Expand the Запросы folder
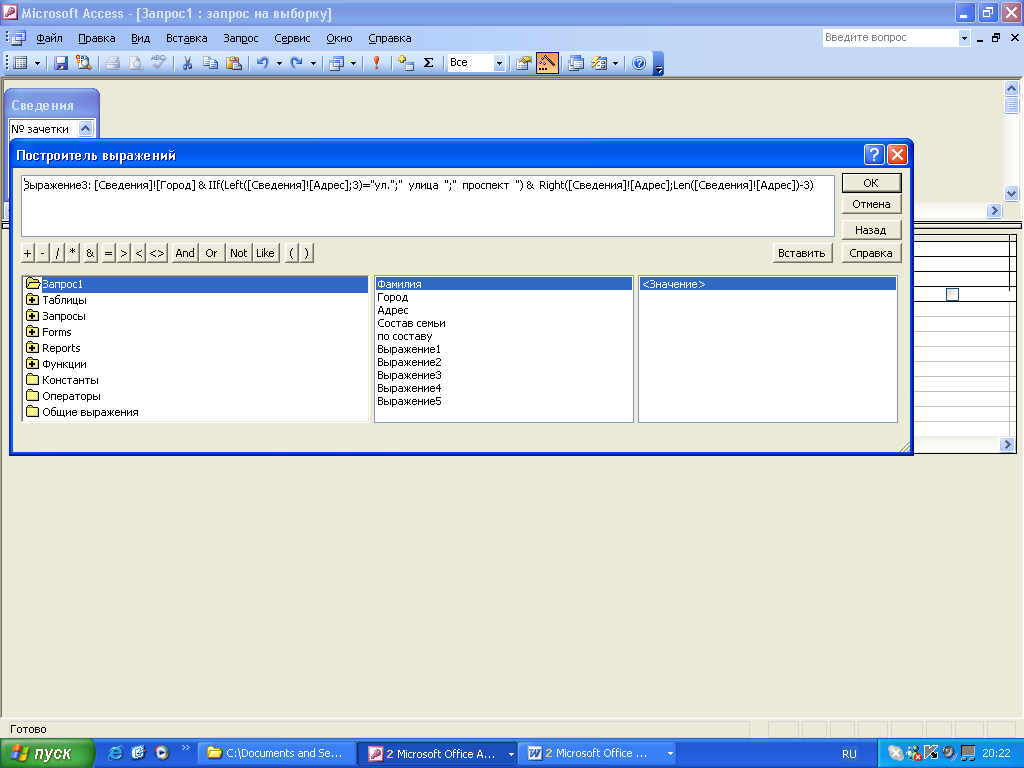Image resolution: width=1024 pixels, height=768 pixels. (32, 315)
